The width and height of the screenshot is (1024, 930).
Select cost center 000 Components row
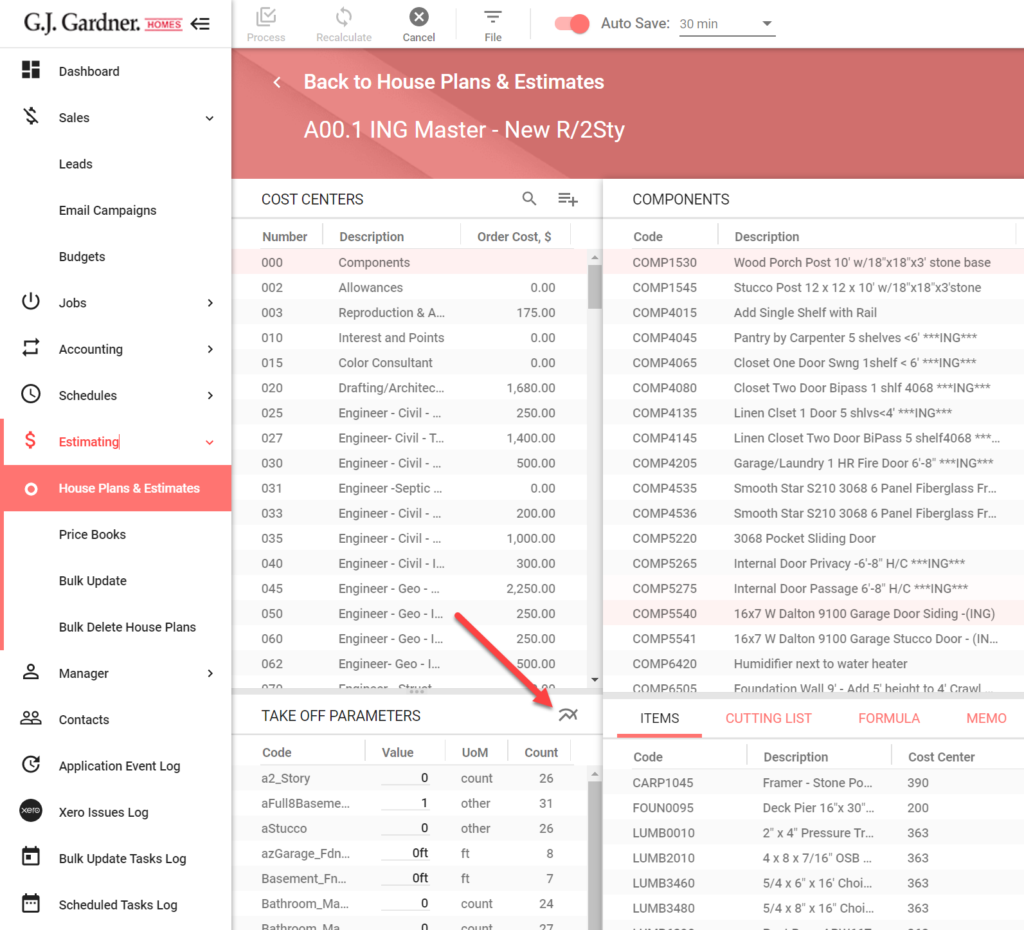click(x=409, y=263)
